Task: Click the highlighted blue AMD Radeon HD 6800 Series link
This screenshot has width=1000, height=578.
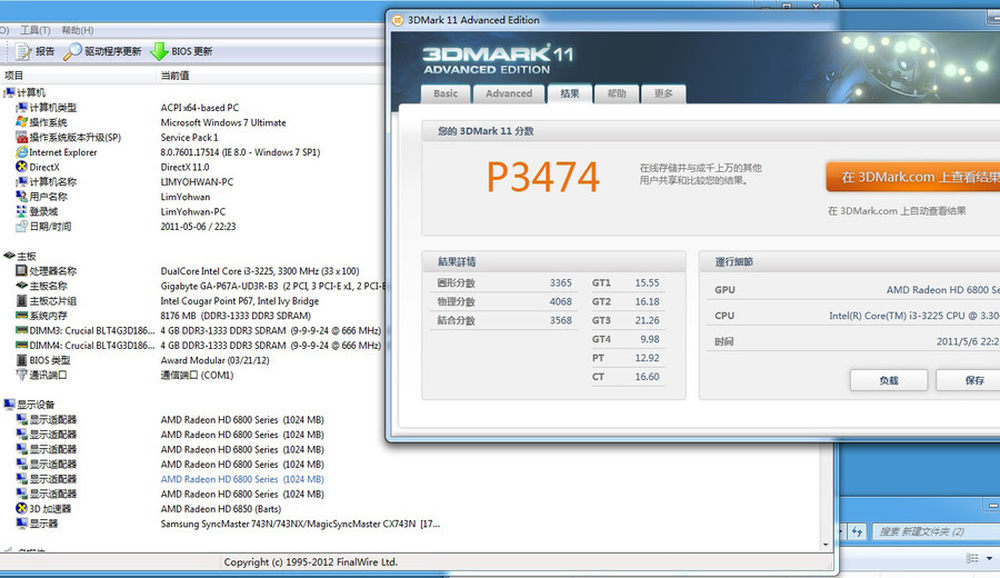Action: (x=242, y=479)
